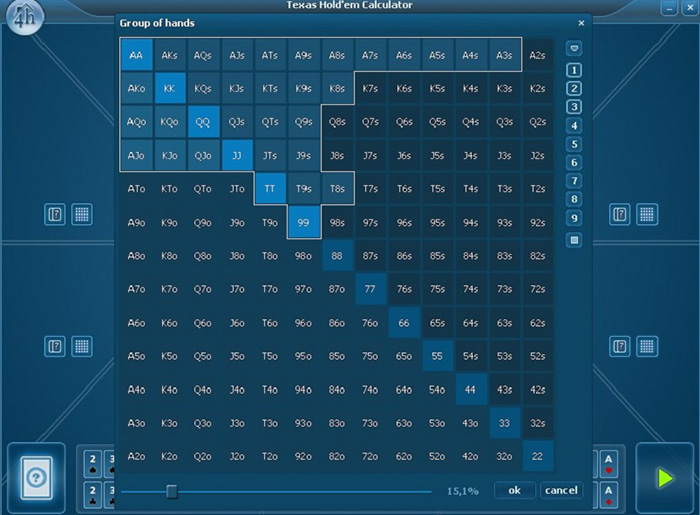Select hand group preset 1
The image size is (700, 515).
[x=574, y=70]
